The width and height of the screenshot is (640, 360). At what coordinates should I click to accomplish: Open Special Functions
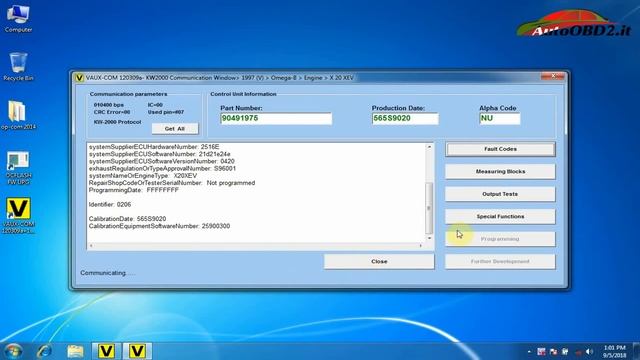click(500, 216)
